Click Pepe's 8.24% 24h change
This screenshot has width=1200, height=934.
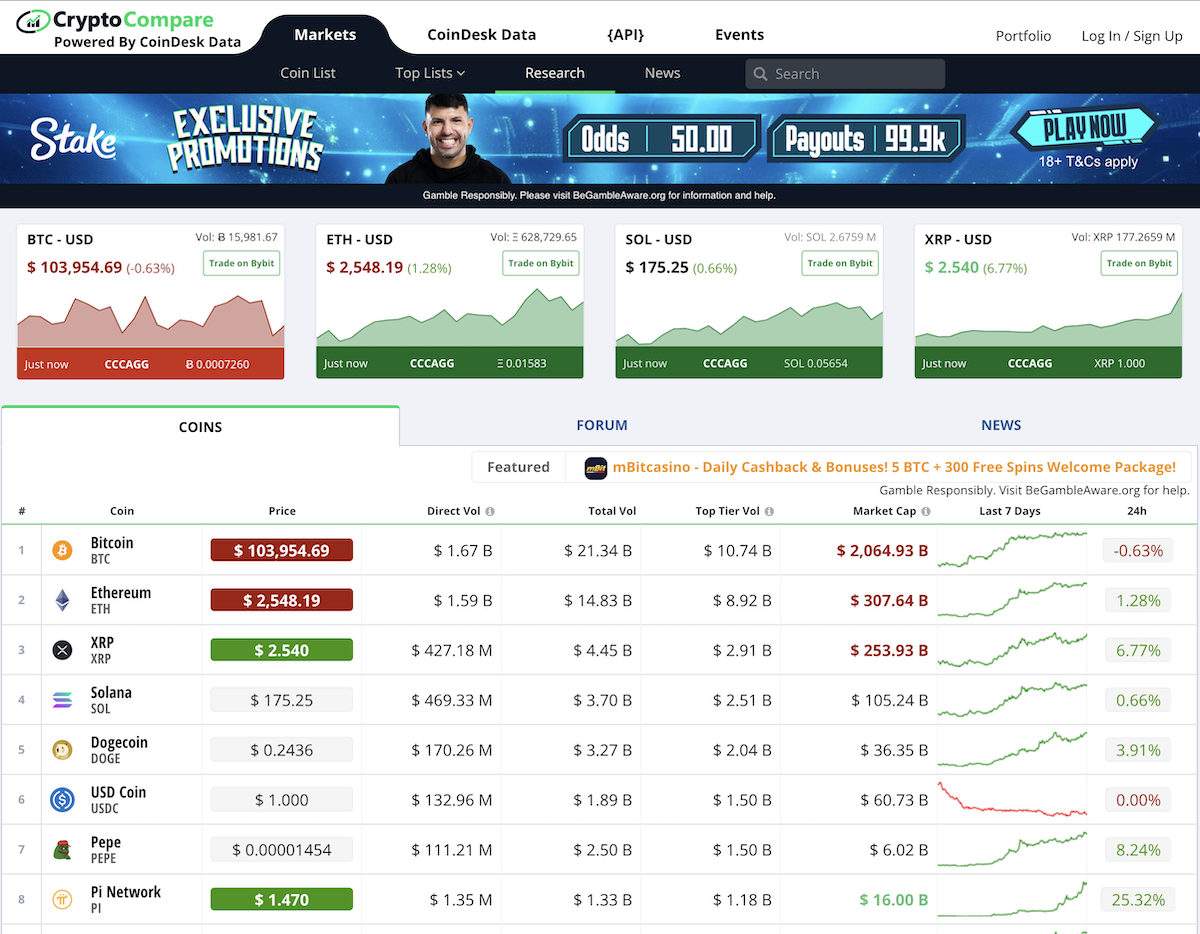pyautogui.click(x=1138, y=850)
